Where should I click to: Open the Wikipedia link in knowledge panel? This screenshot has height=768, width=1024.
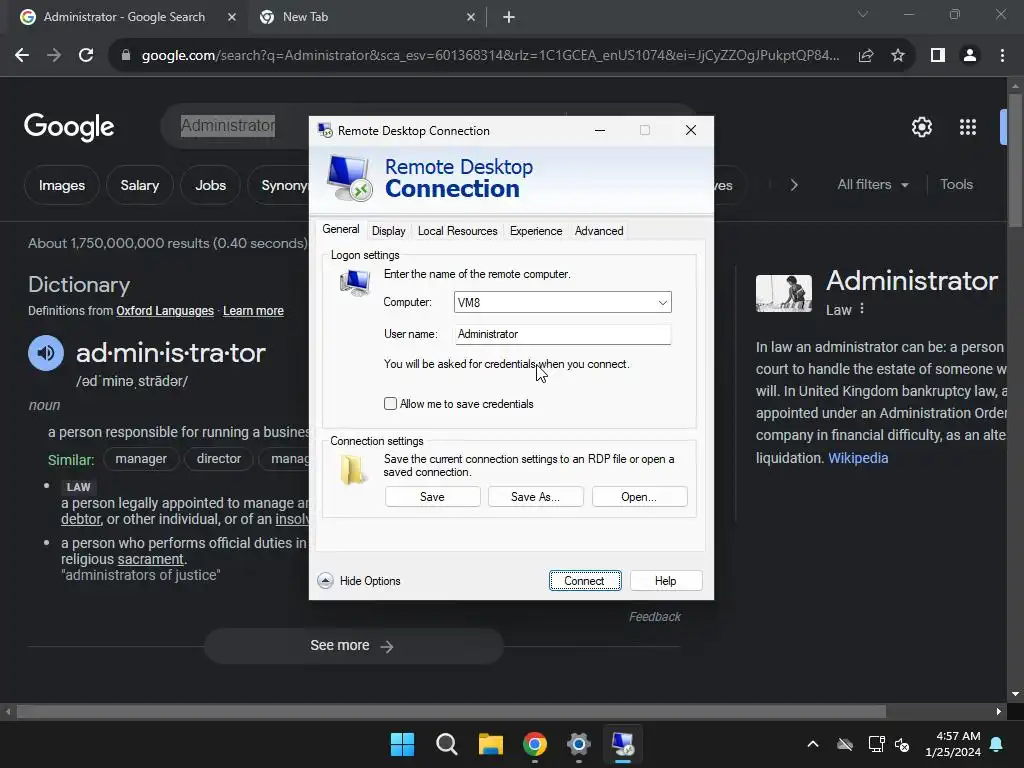857,458
